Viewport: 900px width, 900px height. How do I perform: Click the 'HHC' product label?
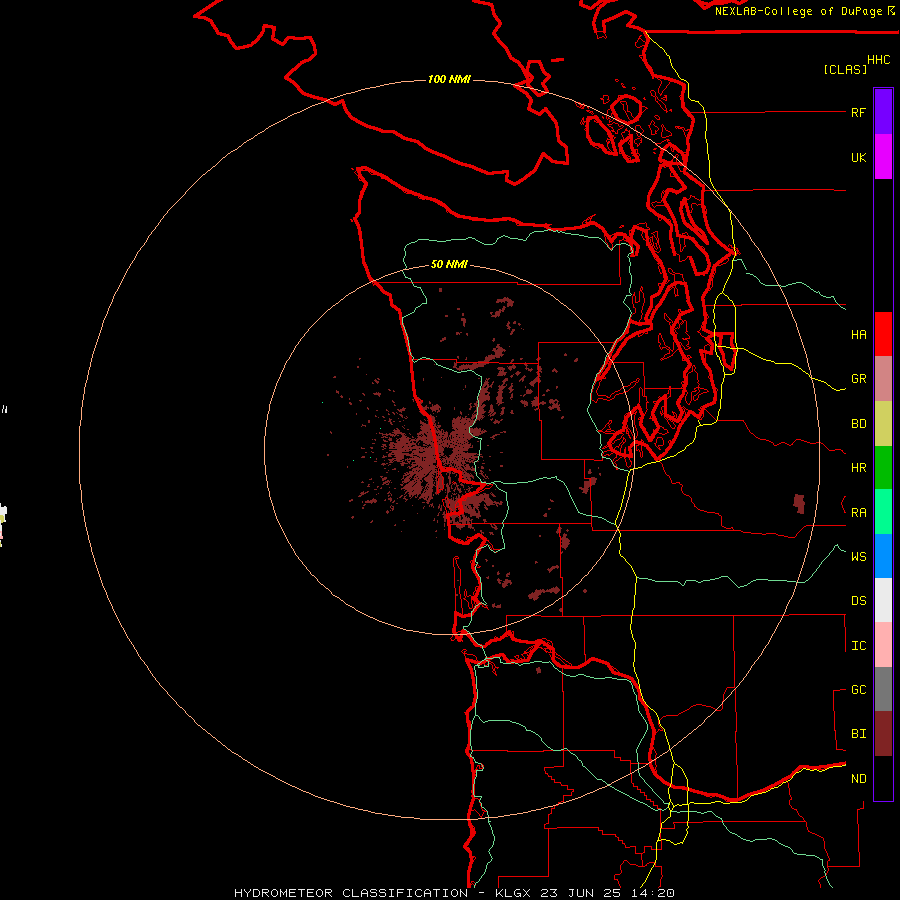coord(878,60)
